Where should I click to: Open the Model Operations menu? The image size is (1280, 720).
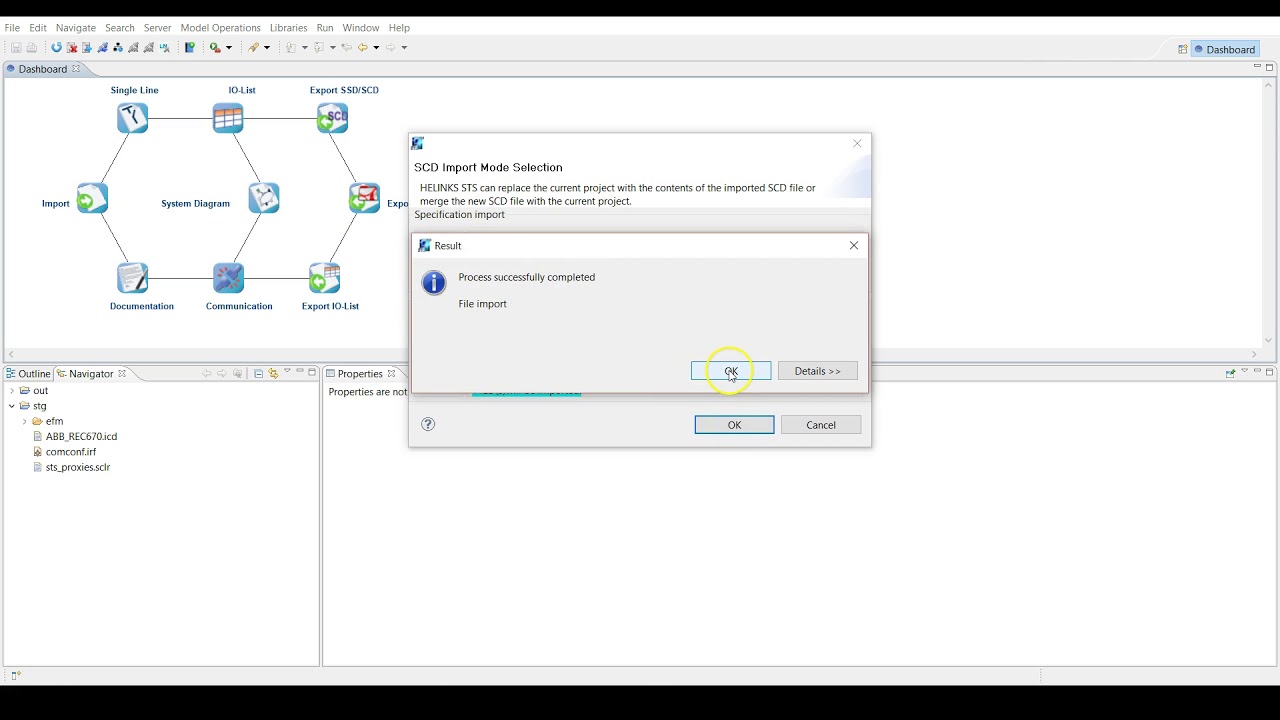pyautogui.click(x=220, y=27)
